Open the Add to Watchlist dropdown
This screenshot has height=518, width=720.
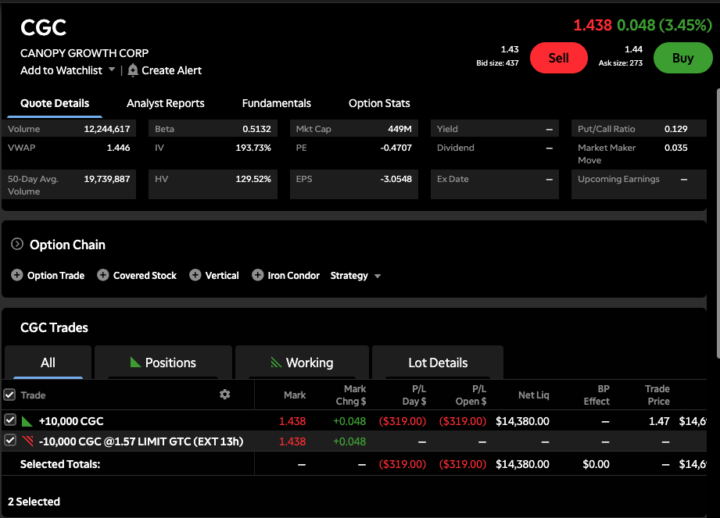111,70
